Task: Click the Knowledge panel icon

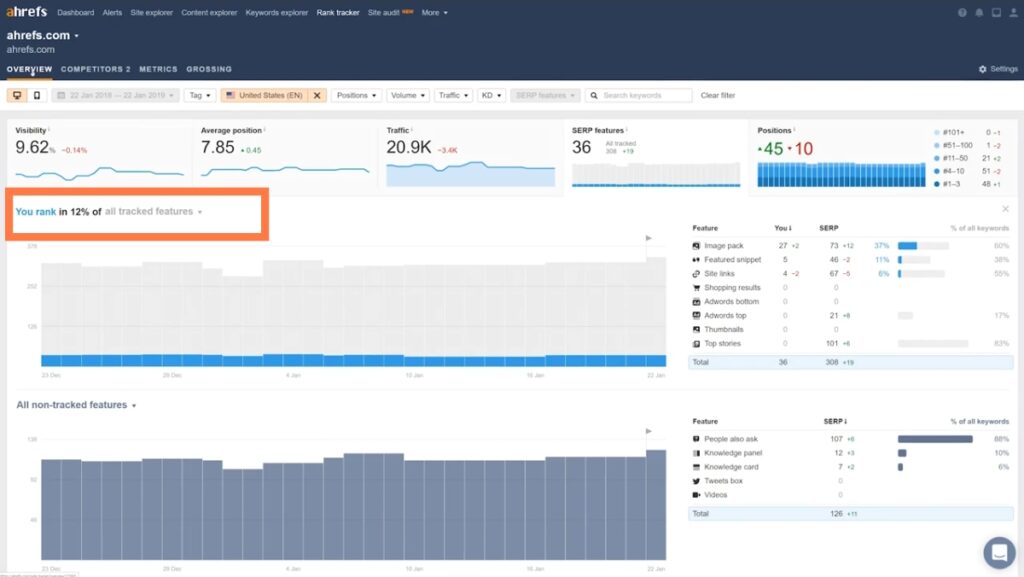Action: (696, 453)
